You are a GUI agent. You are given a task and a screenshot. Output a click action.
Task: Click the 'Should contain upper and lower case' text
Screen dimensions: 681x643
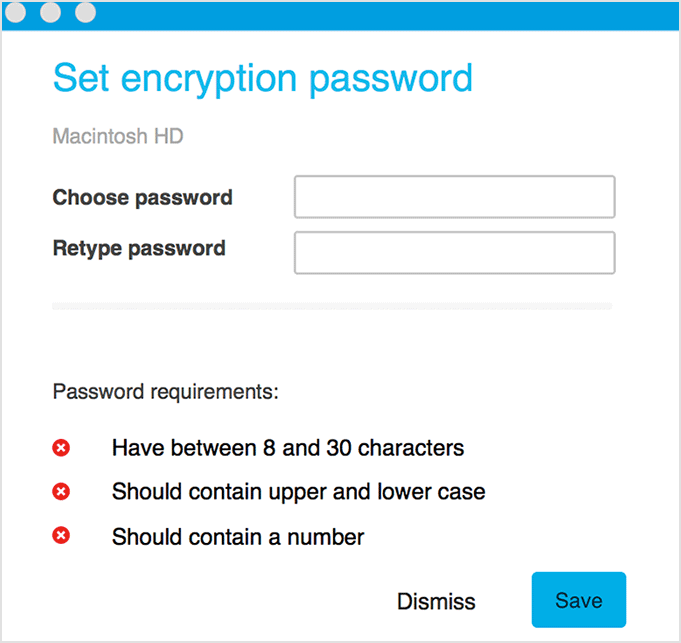(298, 492)
